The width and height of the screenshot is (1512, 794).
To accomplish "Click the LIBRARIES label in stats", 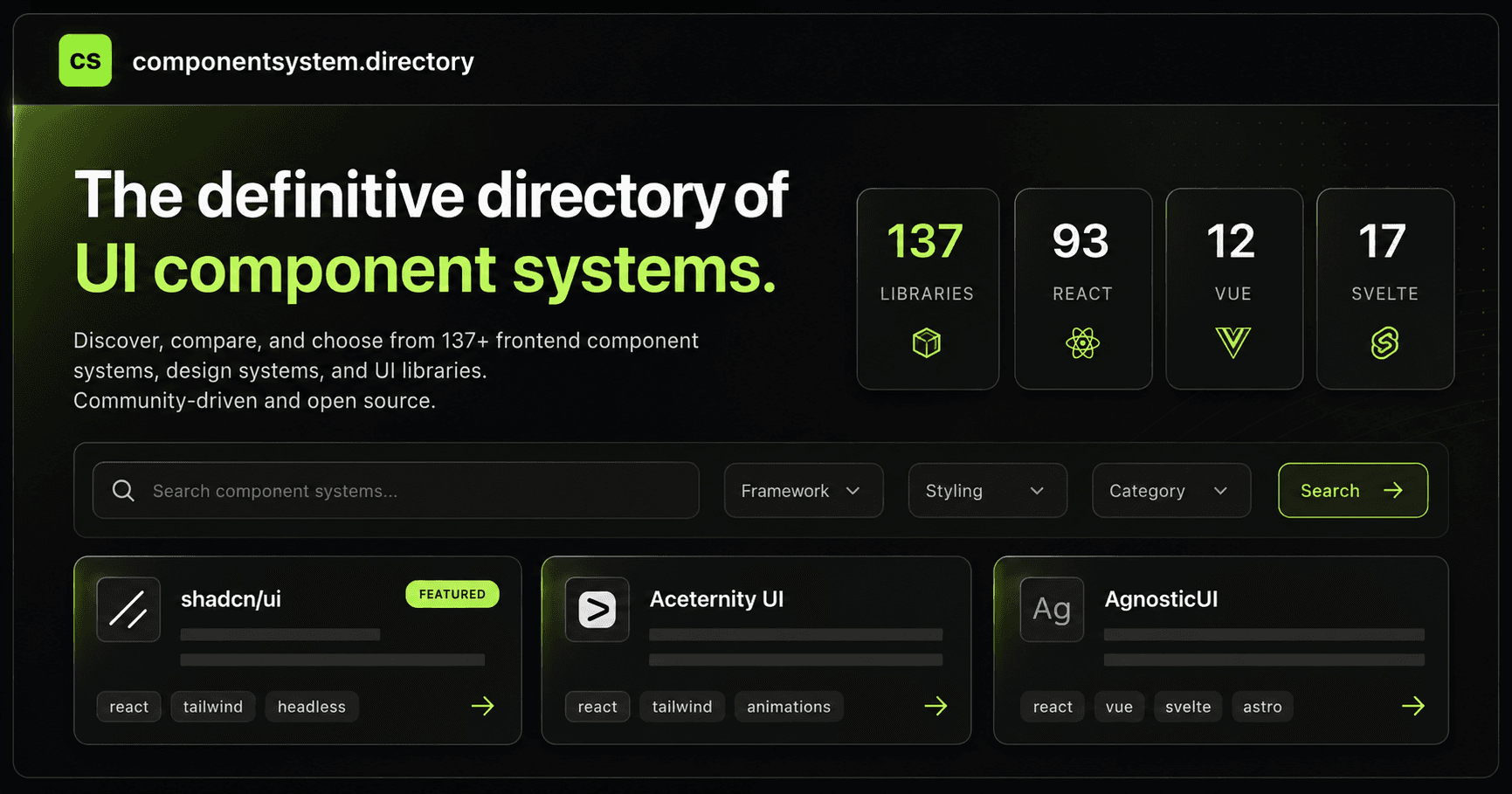I will [927, 294].
